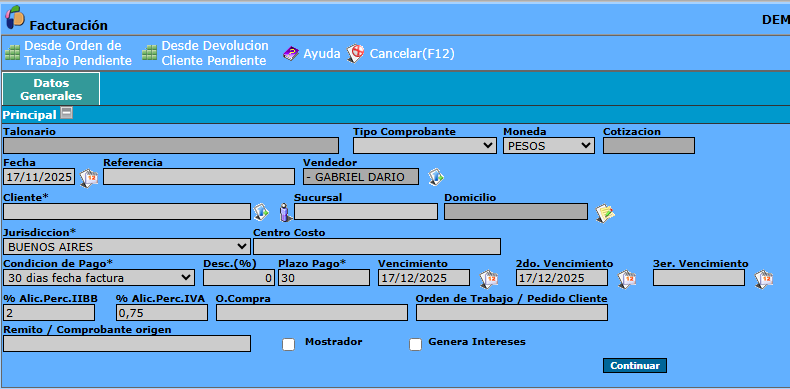Focus the Cliente input field
Screen dimensions: 790x389
coord(126,212)
